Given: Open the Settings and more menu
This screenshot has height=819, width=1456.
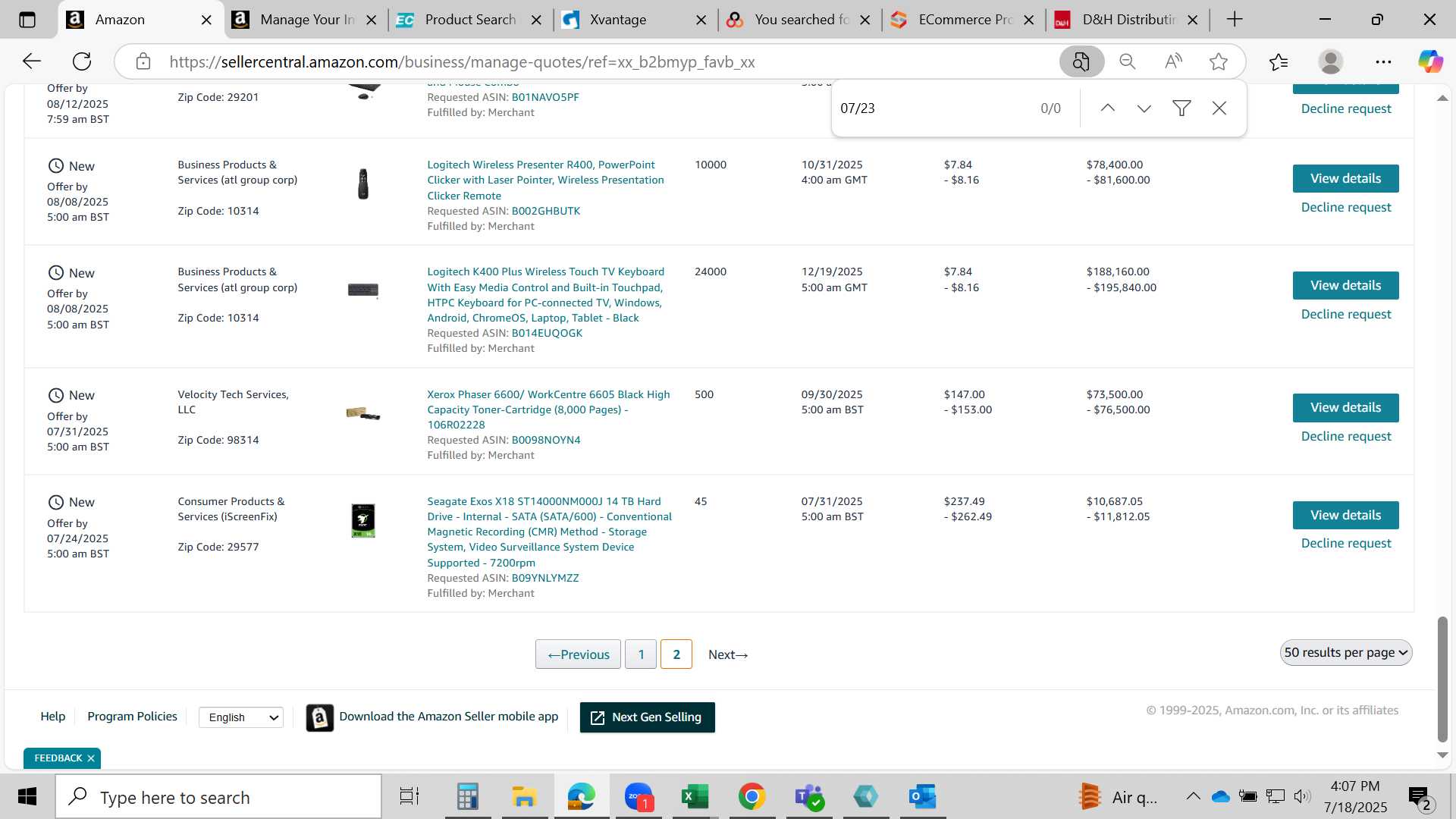Looking at the screenshot, I should coord(1383,61).
